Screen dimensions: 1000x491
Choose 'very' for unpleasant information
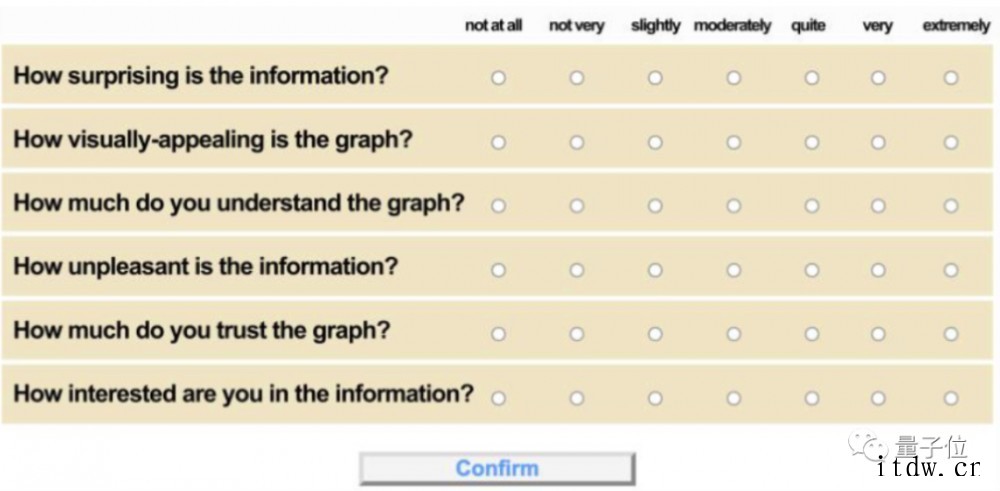click(878, 270)
